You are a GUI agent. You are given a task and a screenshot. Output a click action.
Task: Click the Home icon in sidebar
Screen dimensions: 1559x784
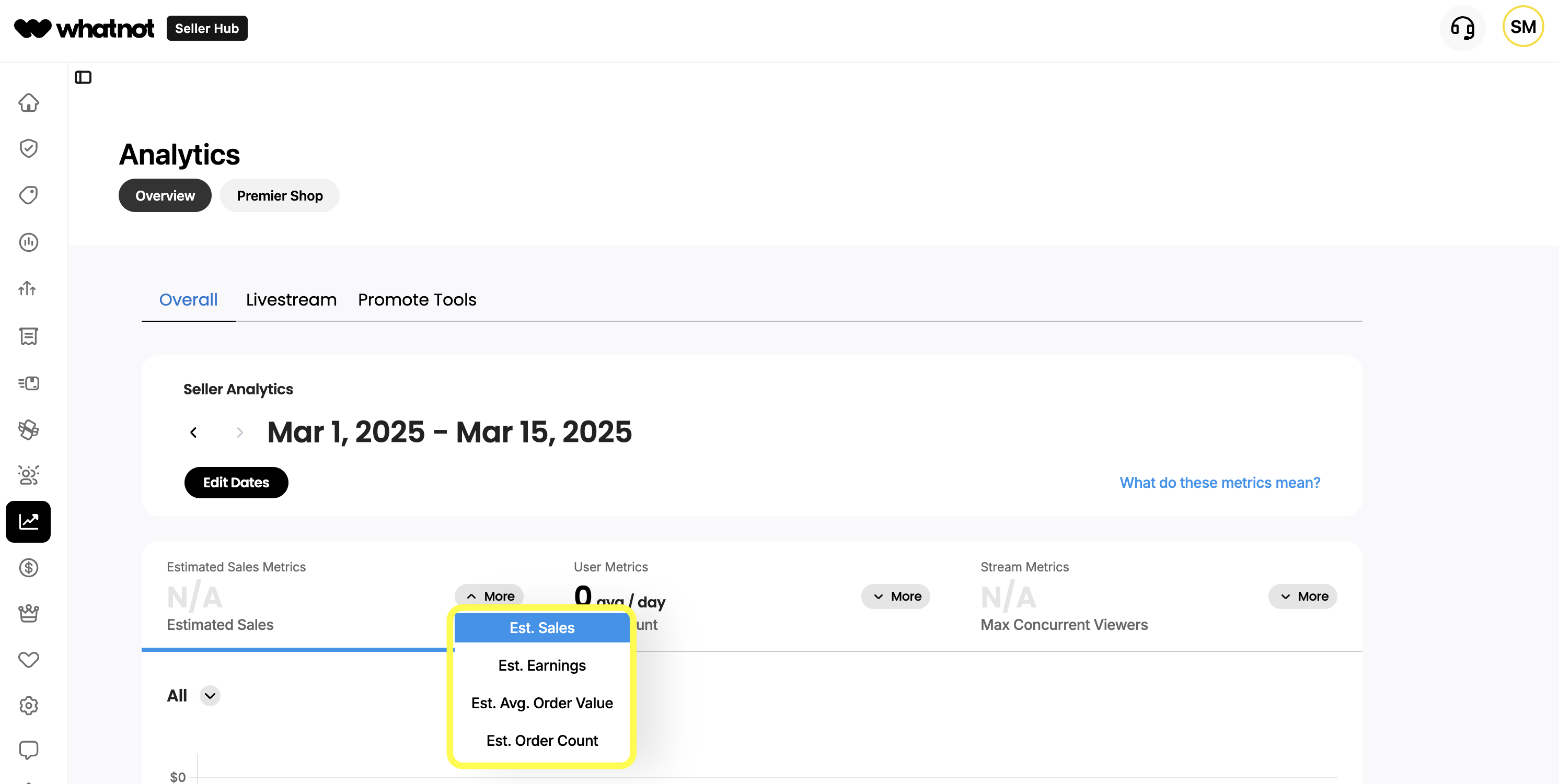[x=28, y=102]
